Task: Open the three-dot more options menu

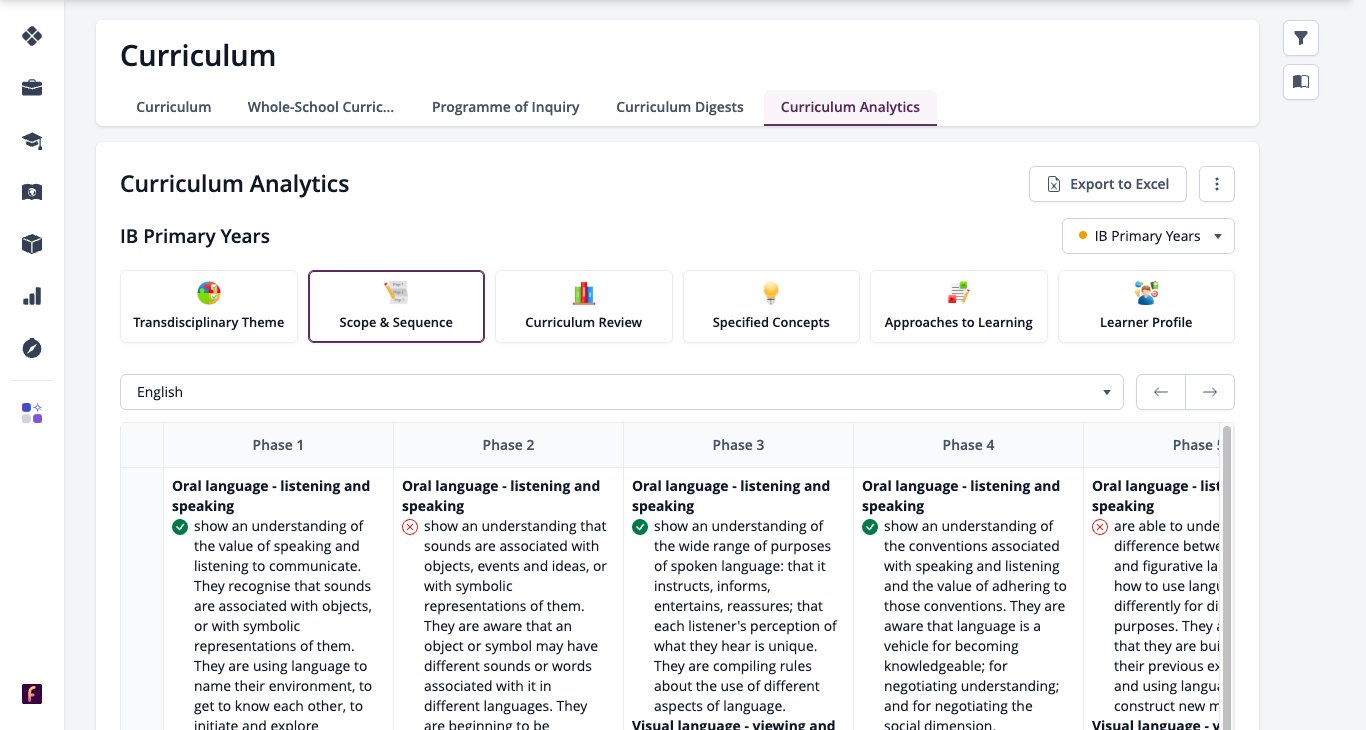Action: click(x=1217, y=184)
